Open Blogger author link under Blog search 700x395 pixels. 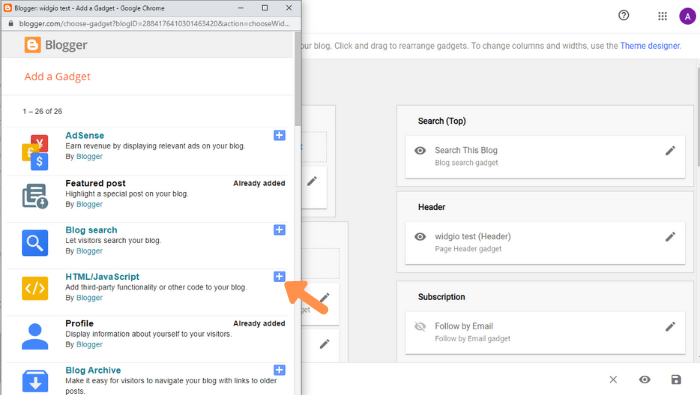[89, 251]
